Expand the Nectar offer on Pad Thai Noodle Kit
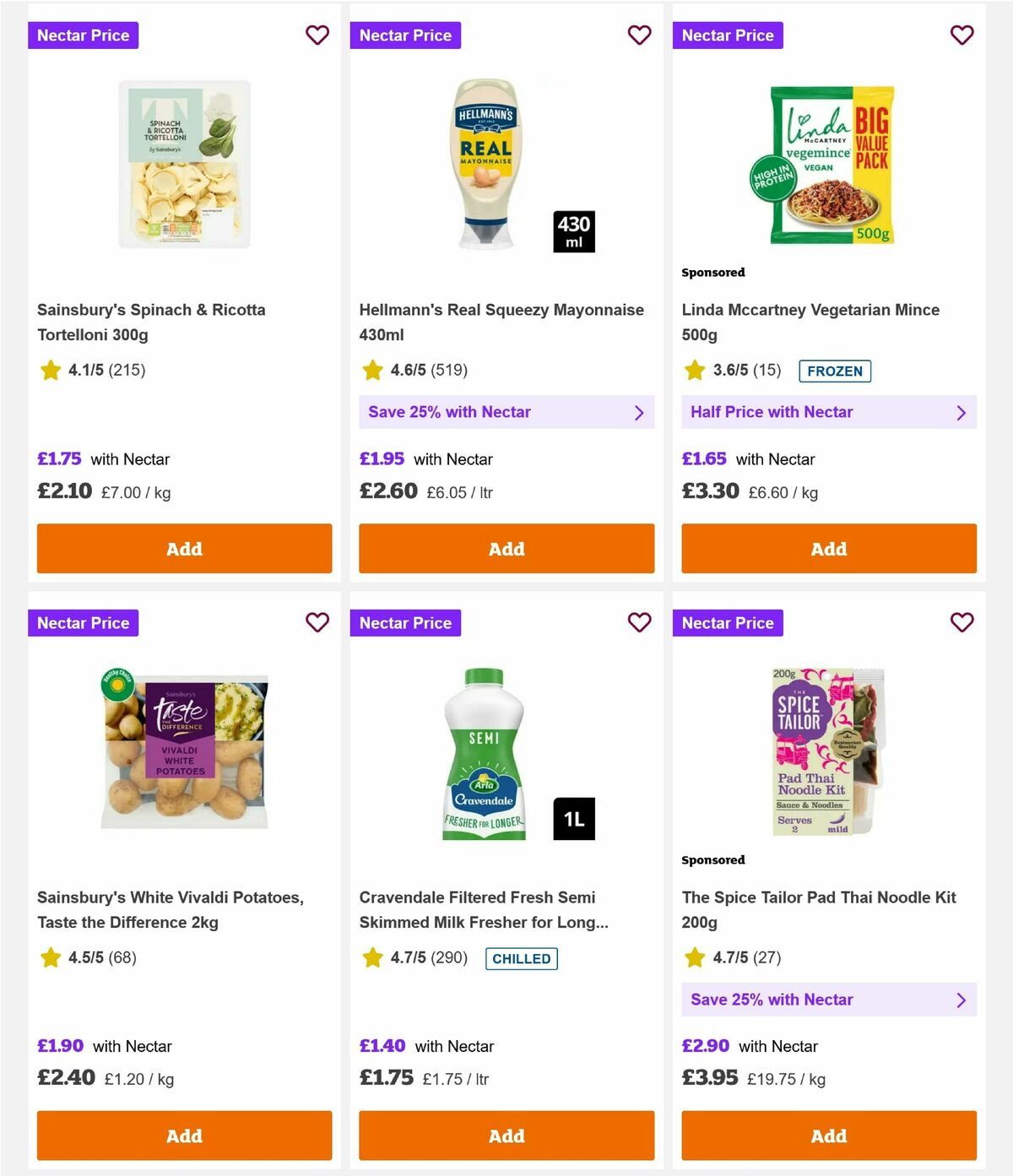The width and height of the screenshot is (1013, 1176). [828, 1000]
